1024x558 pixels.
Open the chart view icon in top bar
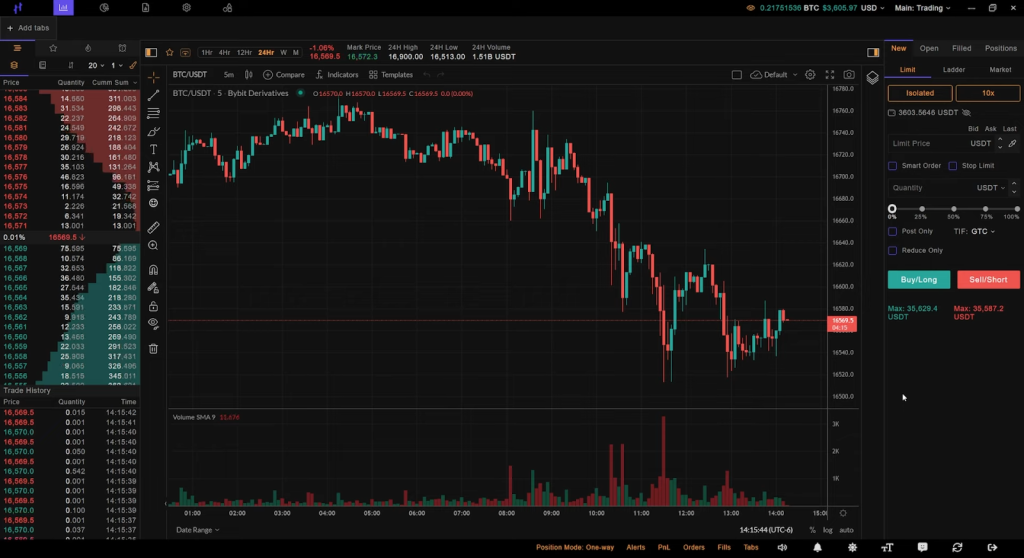63,8
